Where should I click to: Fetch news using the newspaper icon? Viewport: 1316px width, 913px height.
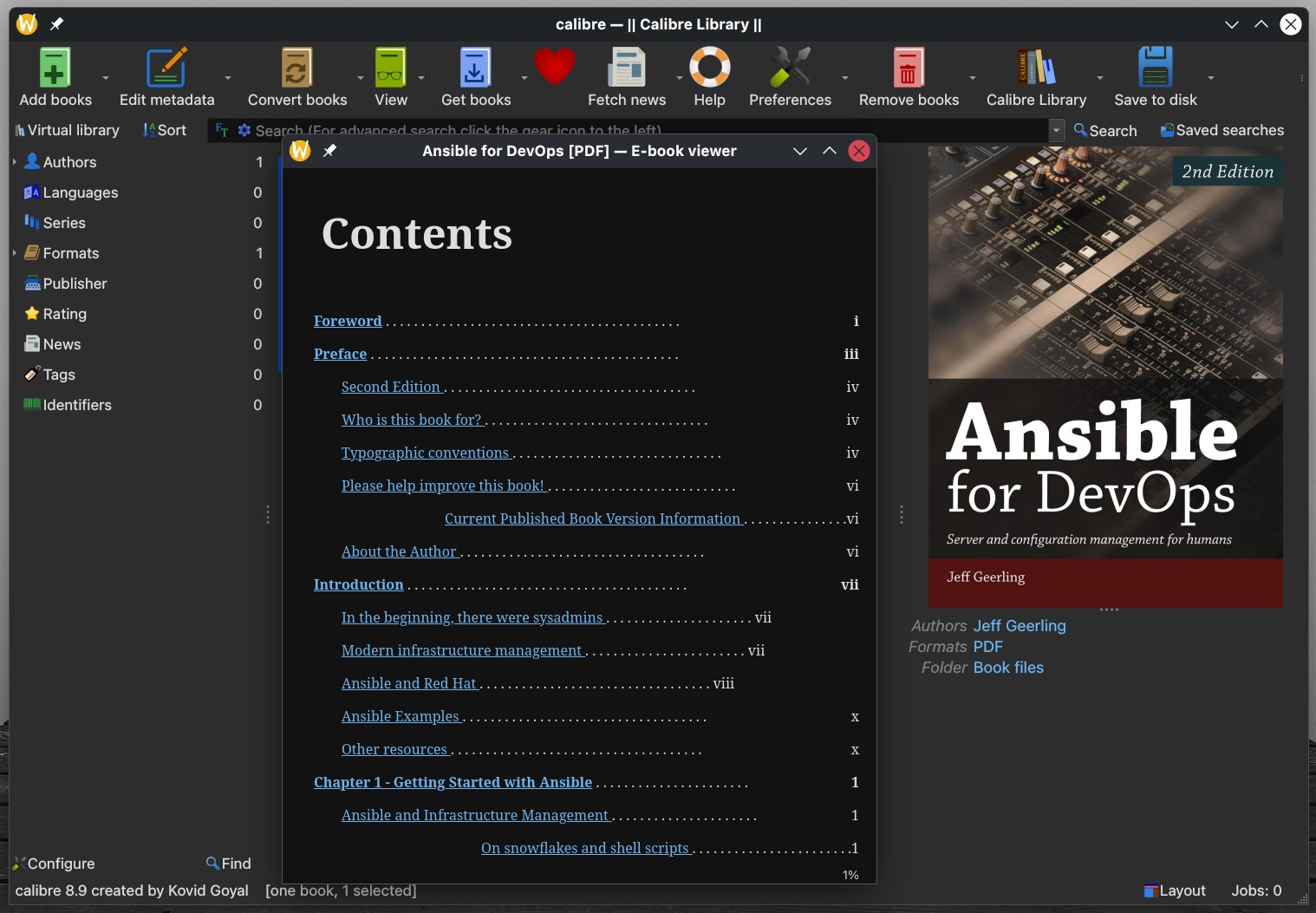coord(627,68)
